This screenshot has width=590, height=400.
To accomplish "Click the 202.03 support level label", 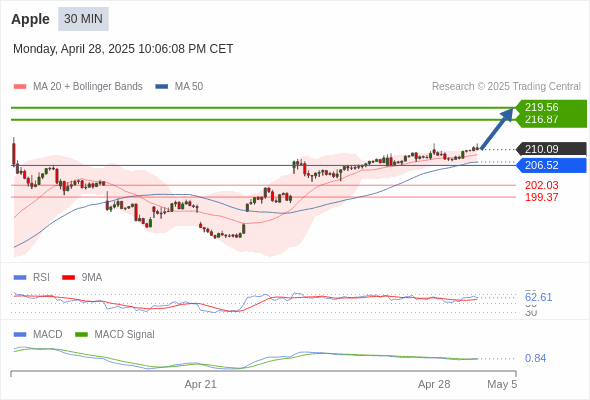I will [541, 185].
